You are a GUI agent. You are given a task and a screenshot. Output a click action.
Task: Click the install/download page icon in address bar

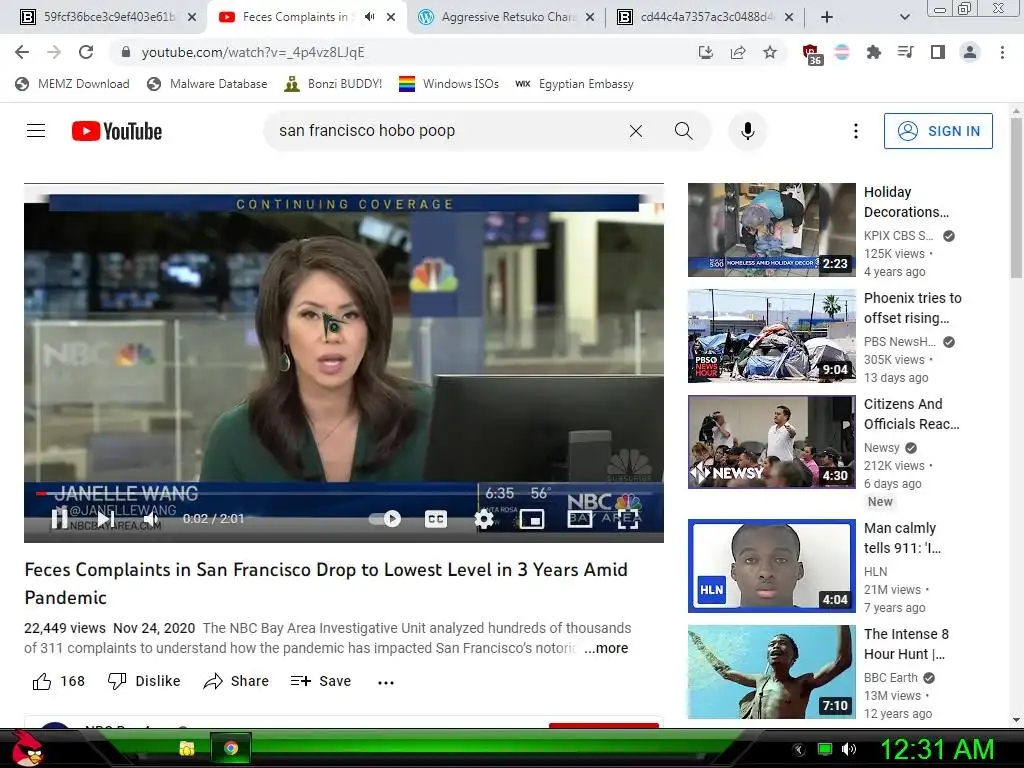pos(705,52)
